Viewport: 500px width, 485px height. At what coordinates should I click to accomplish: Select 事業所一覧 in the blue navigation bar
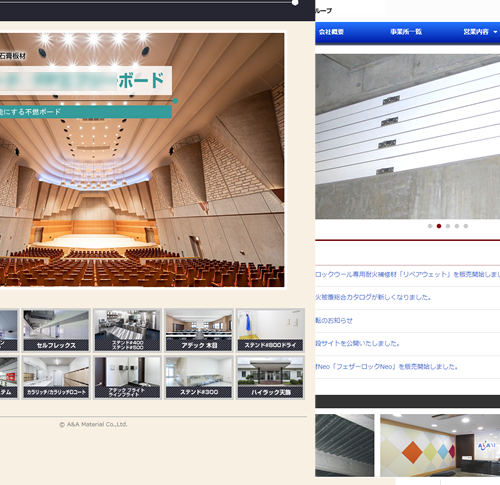point(406,32)
